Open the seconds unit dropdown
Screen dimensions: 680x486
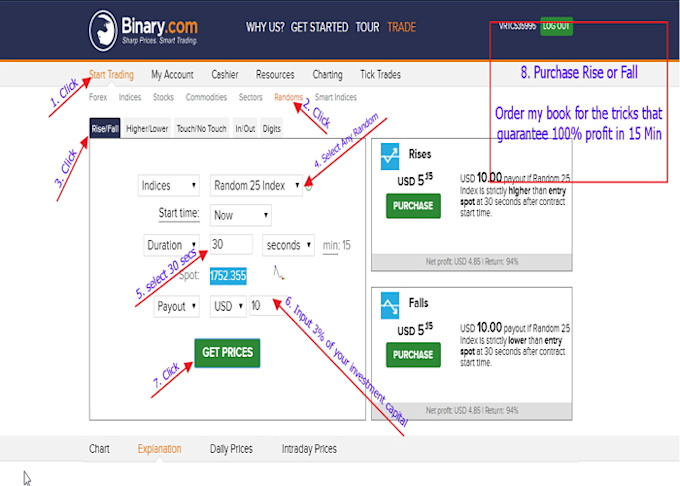[288, 245]
